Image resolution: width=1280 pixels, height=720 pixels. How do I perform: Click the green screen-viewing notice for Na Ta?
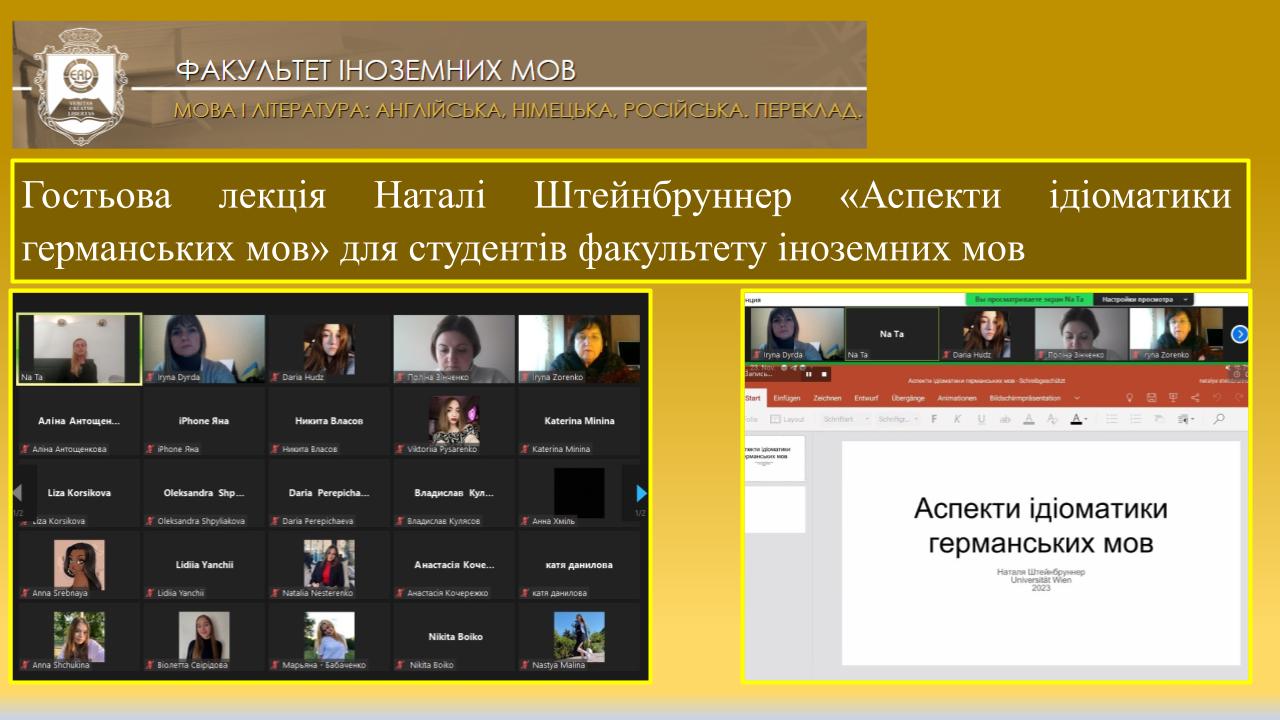pos(1029,299)
